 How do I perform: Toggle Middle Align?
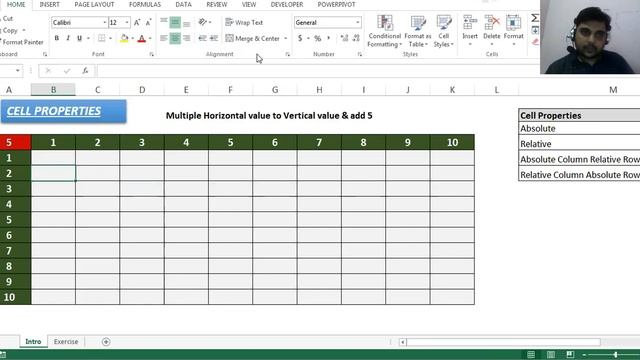click(175, 22)
